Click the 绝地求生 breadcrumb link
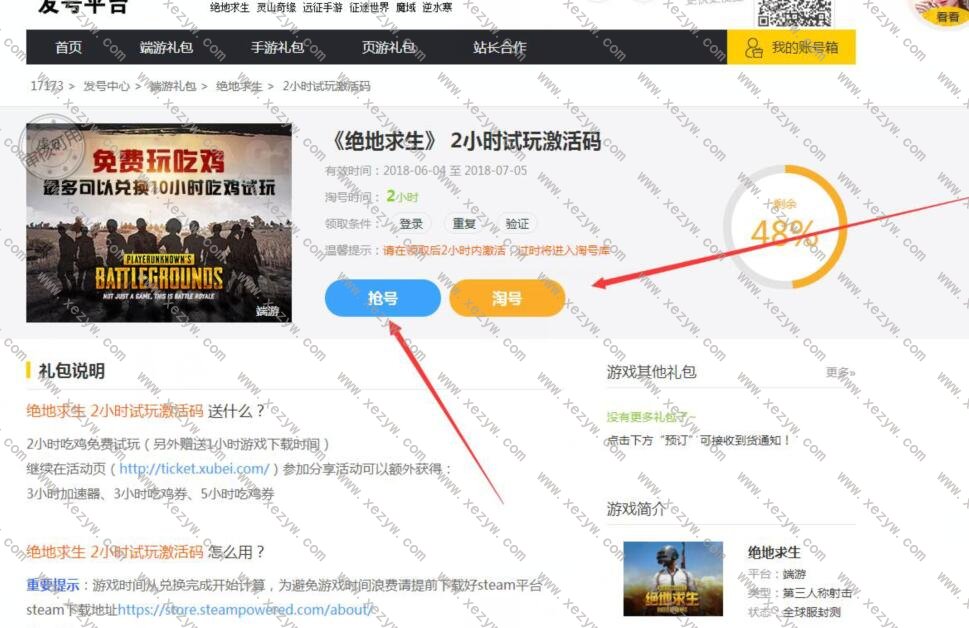This screenshot has width=969, height=628. [x=238, y=86]
